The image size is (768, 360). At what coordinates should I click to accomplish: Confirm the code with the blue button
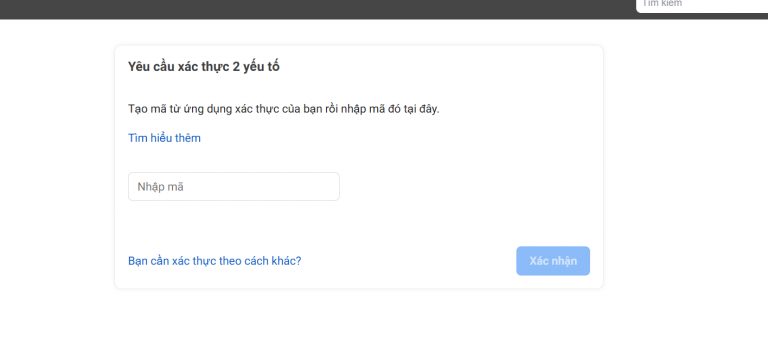click(x=553, y=261)
